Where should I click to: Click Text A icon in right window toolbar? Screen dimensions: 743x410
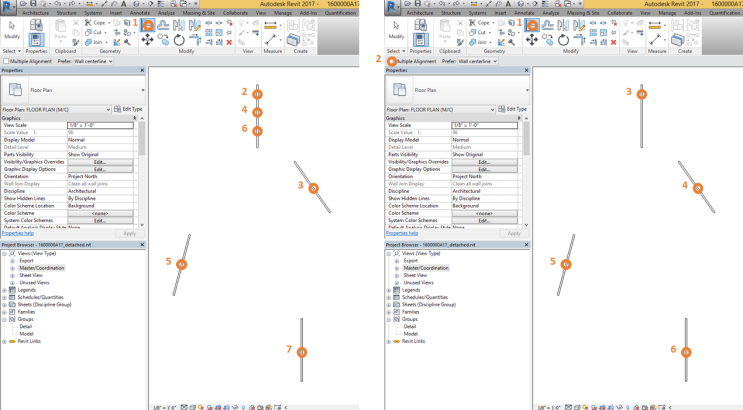(508, 4)
